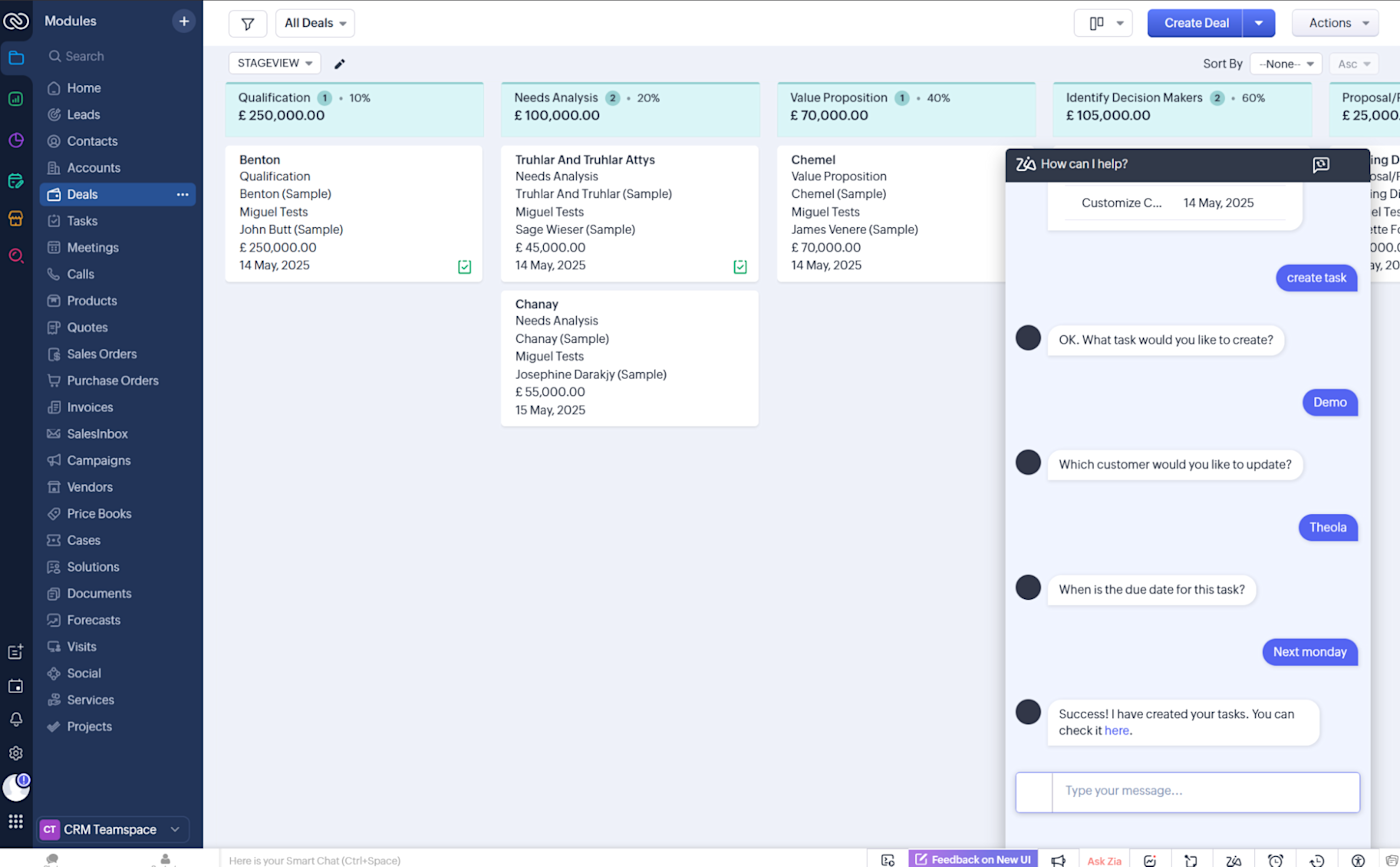This screenshot has width=1400, height=867.
Task: Open the Meetings module
Action: (x=92, y=248)
